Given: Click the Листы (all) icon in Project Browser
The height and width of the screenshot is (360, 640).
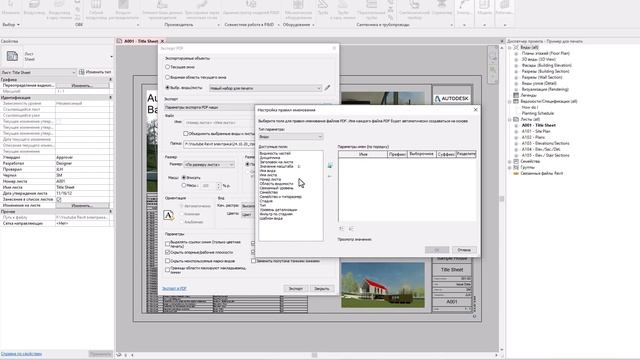Looking at the screenshot, I should click(516, 119).
